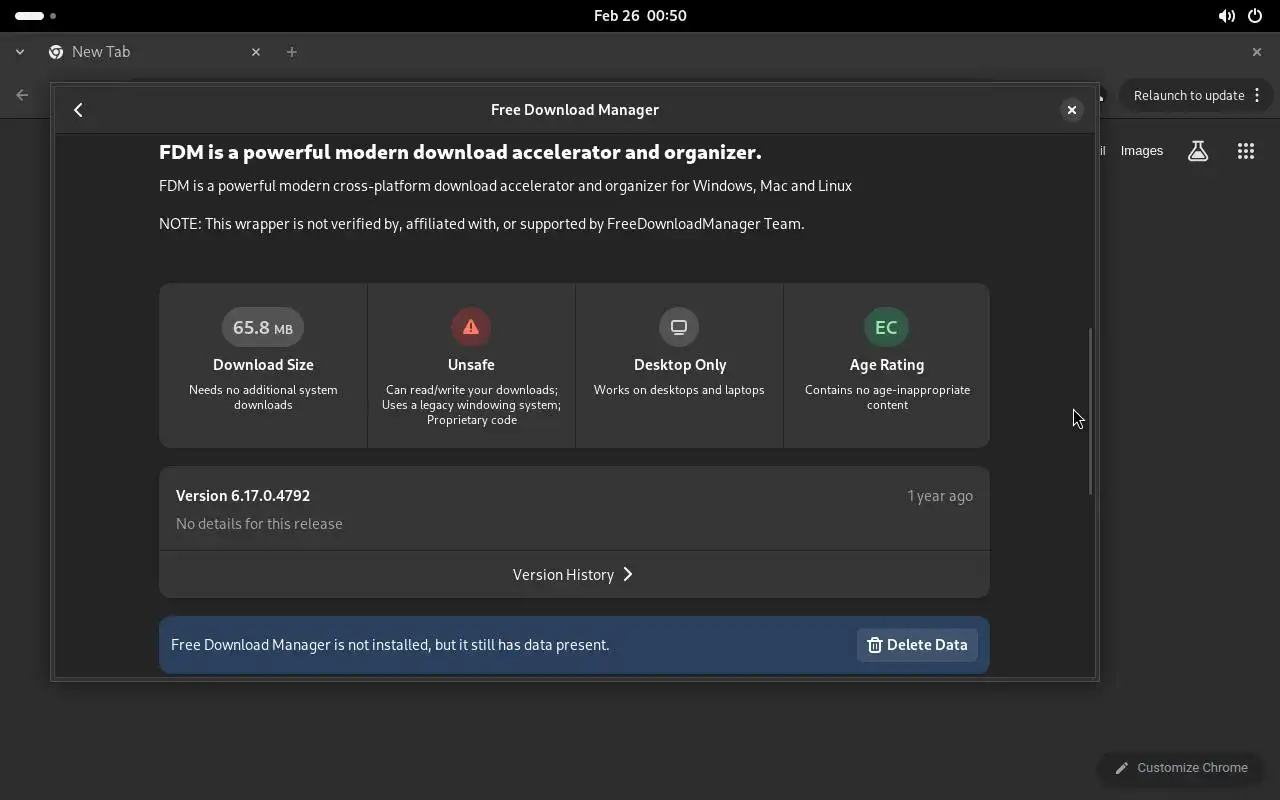Click the red Unsafe warning icon
The width and height of the screenshot is (1280, 800).
click(471, 327)
